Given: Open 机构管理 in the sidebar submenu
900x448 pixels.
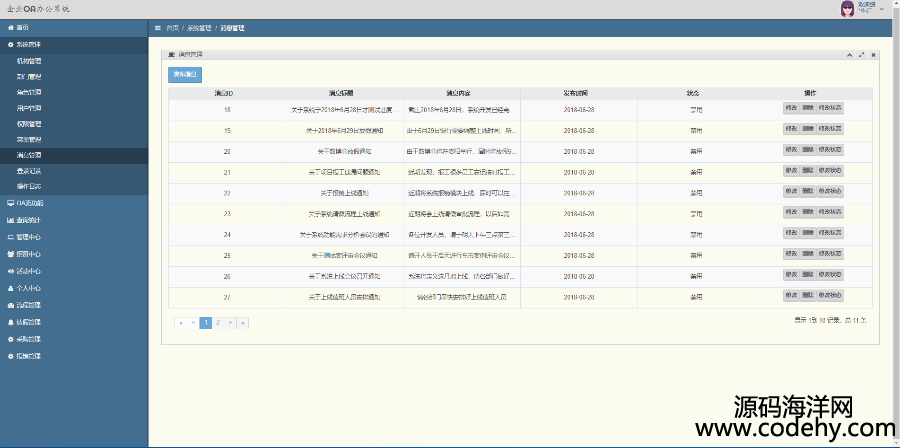Looking at the screenshot, I should tap(74, 61).
